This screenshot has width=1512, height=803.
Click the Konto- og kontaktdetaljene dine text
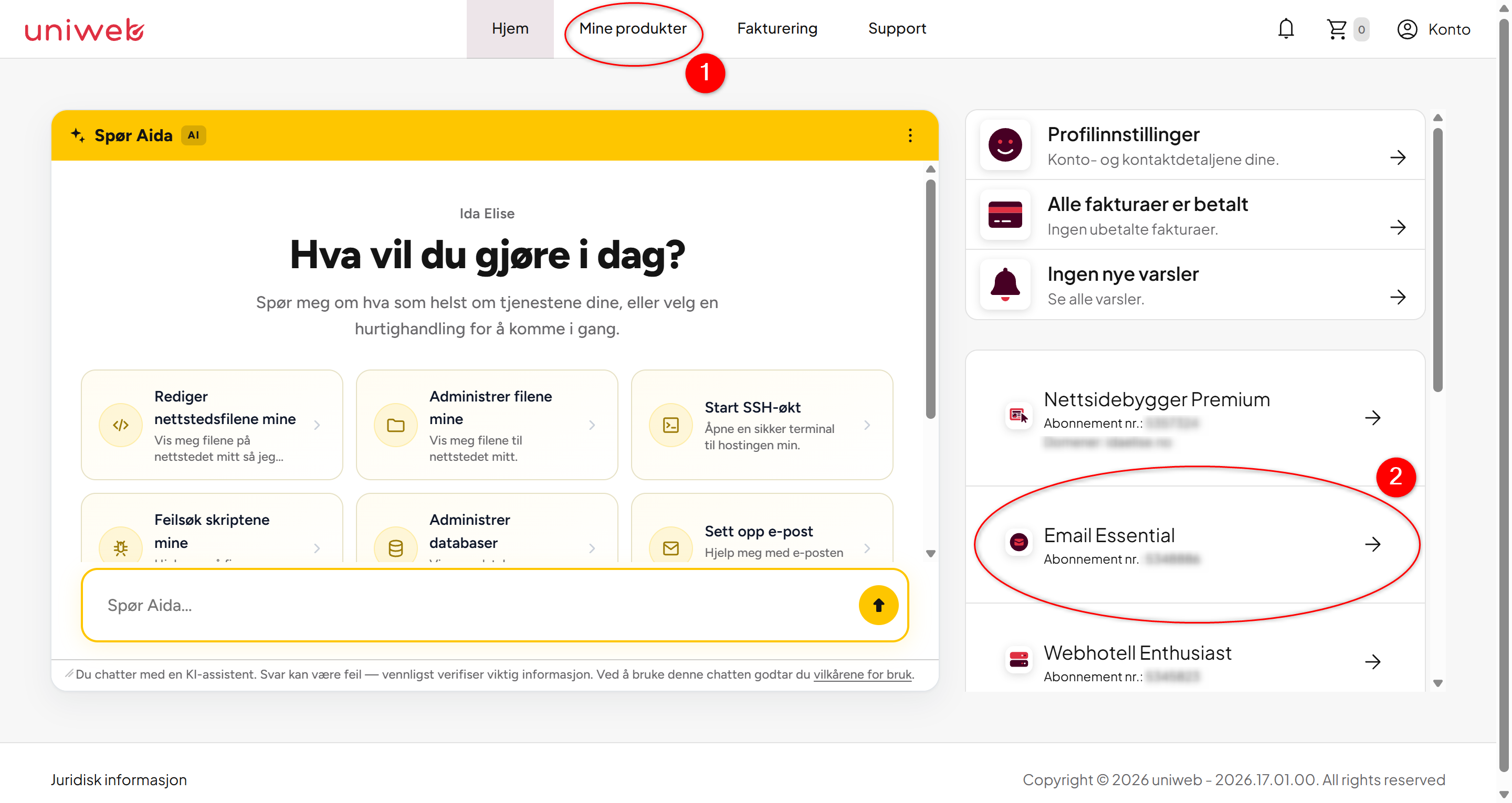pos(1163,160)
